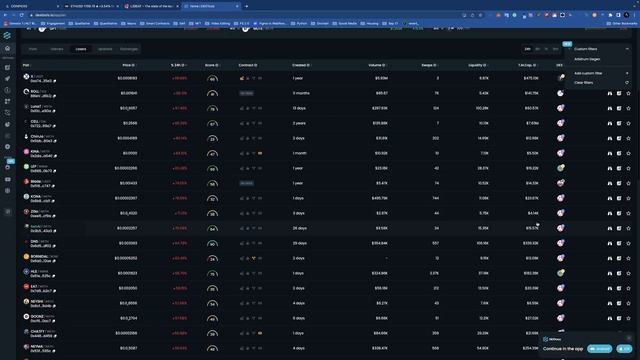Open the info circle icon in the sidebar

click(x=7, y=90)
